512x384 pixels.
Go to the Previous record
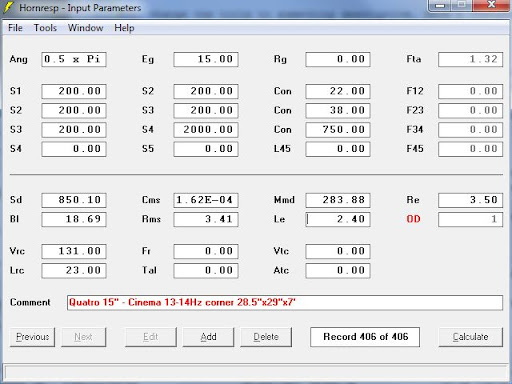[32, 337]
